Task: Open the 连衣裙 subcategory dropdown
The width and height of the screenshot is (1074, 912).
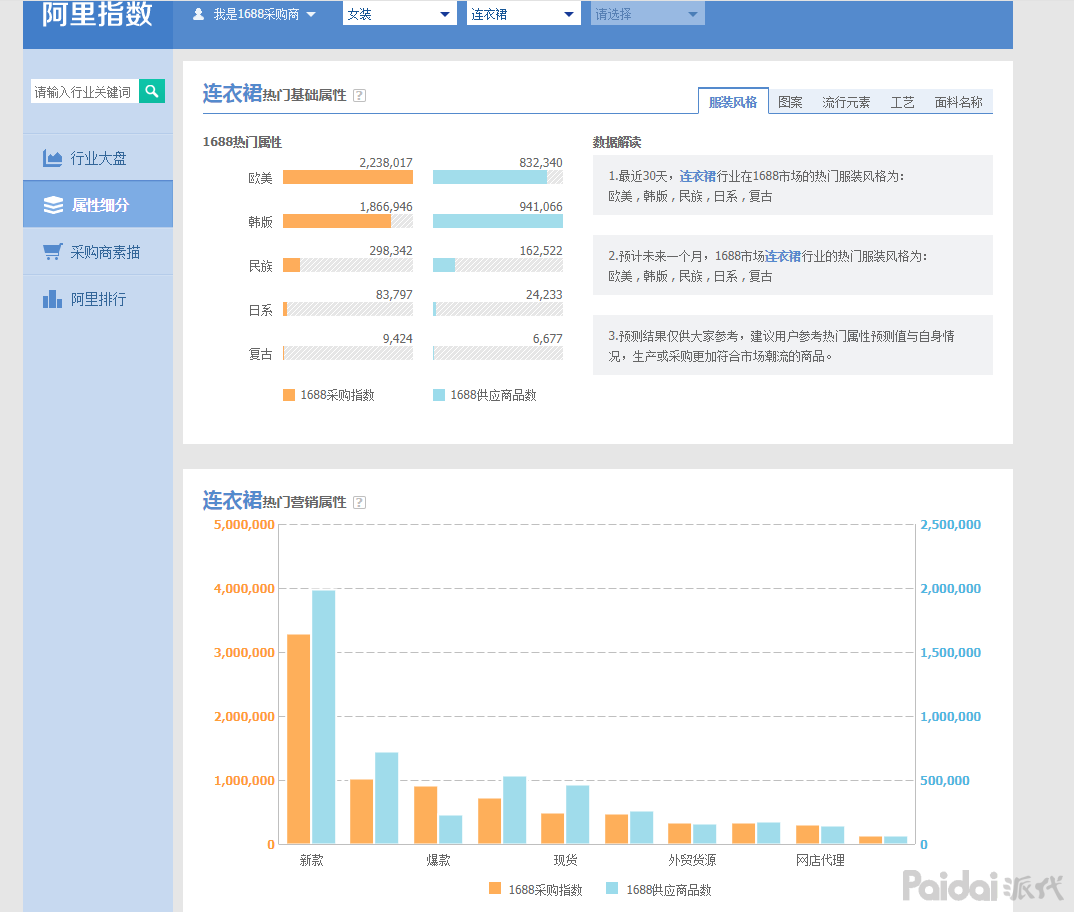Action: 523,14
